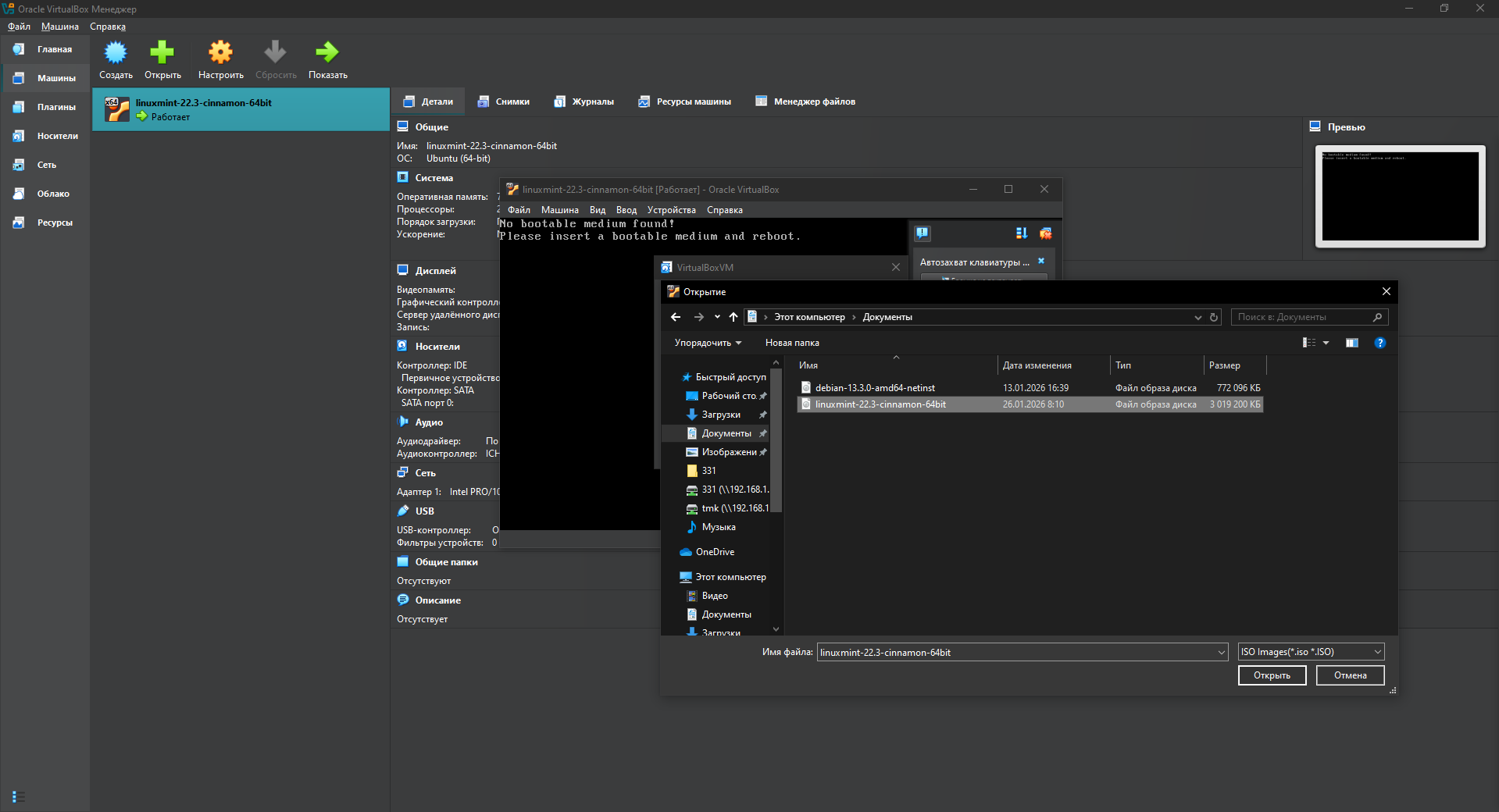Go up one folder in the file dialog

[x=733, y=317]
